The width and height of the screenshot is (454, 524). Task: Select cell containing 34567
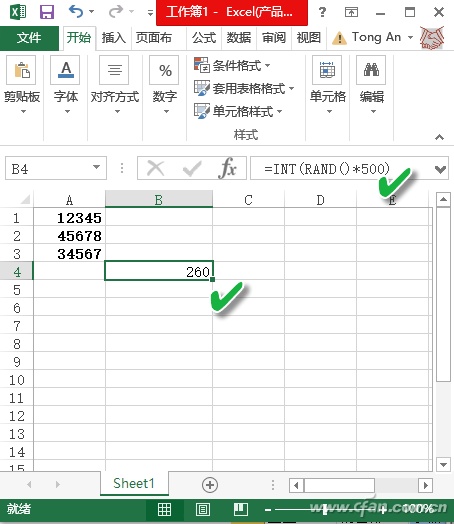(x=69, y=254)
